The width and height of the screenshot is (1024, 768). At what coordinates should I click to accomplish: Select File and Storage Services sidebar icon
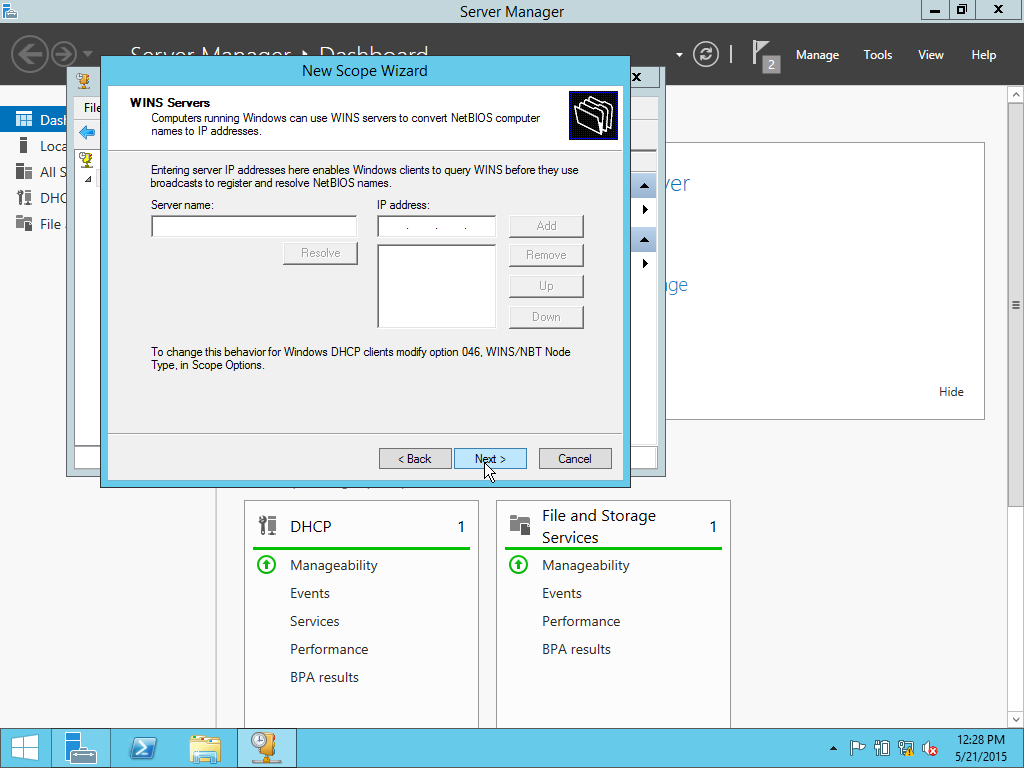(24, 223)
